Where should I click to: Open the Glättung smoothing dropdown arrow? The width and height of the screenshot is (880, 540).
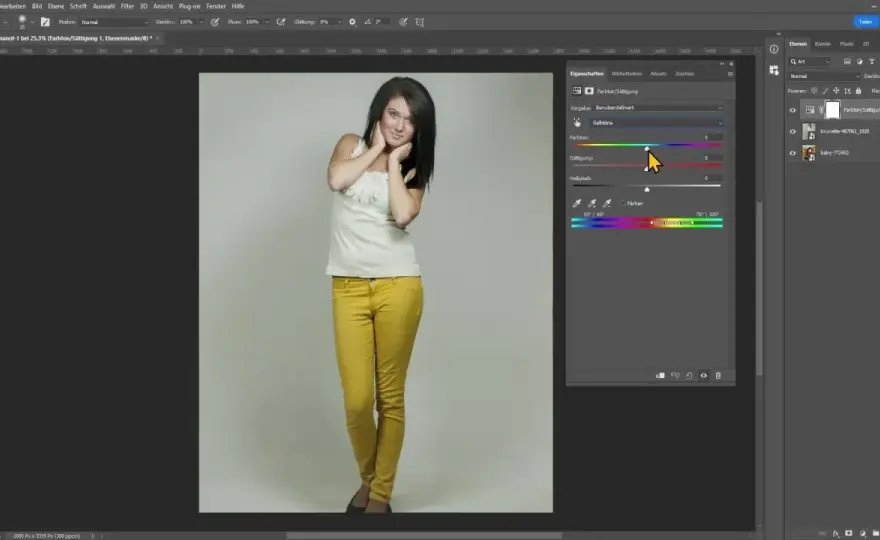[x=339, y=22]
